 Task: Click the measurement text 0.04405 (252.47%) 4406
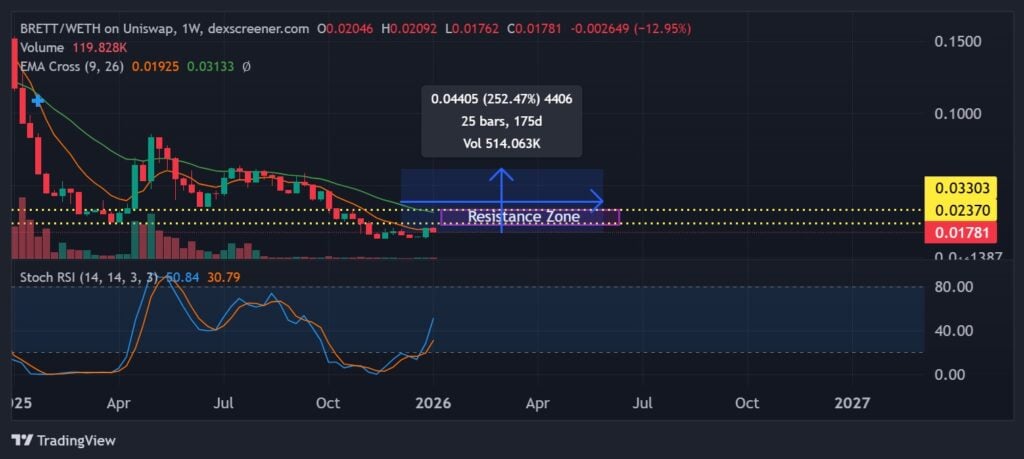(x=502, y=99)
